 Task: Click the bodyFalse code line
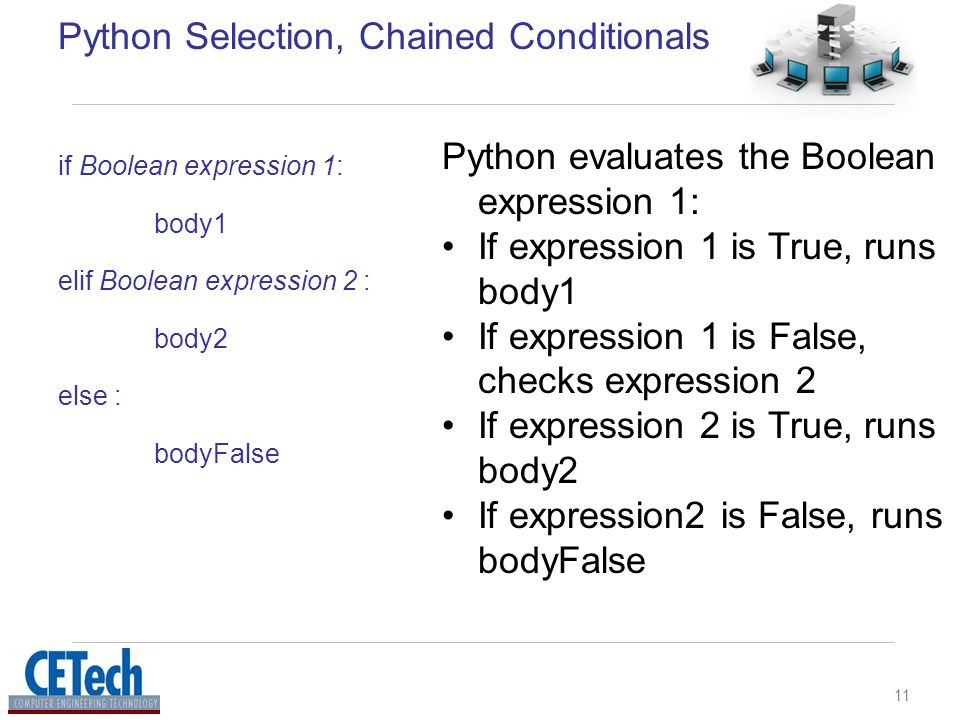pos(217,454)
